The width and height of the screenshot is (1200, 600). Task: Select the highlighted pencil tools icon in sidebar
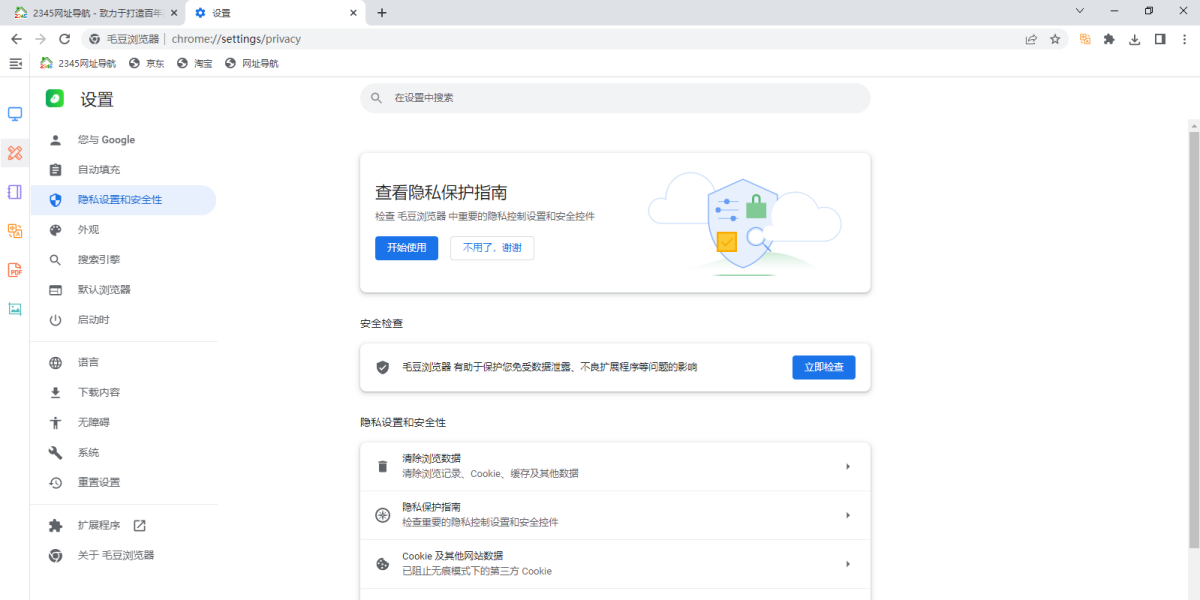click(x=14, y=153)
